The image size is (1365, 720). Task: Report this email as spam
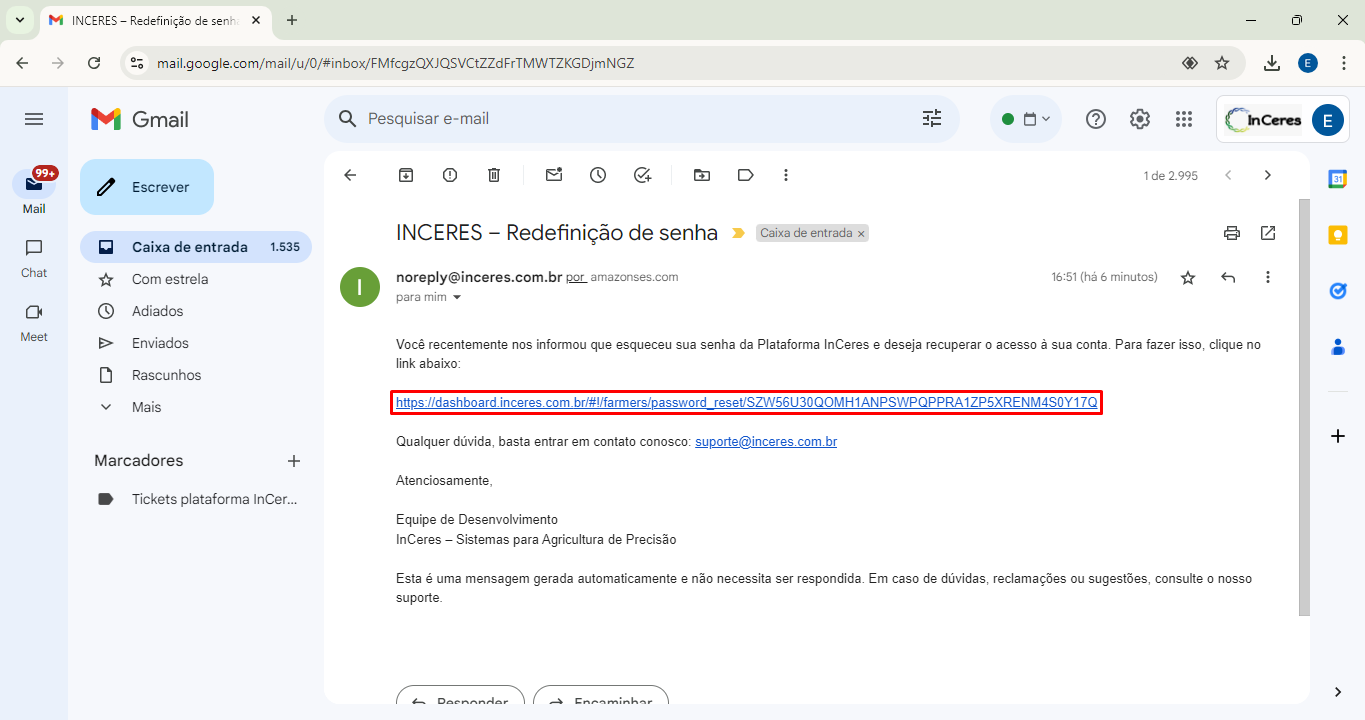(450, 175)
